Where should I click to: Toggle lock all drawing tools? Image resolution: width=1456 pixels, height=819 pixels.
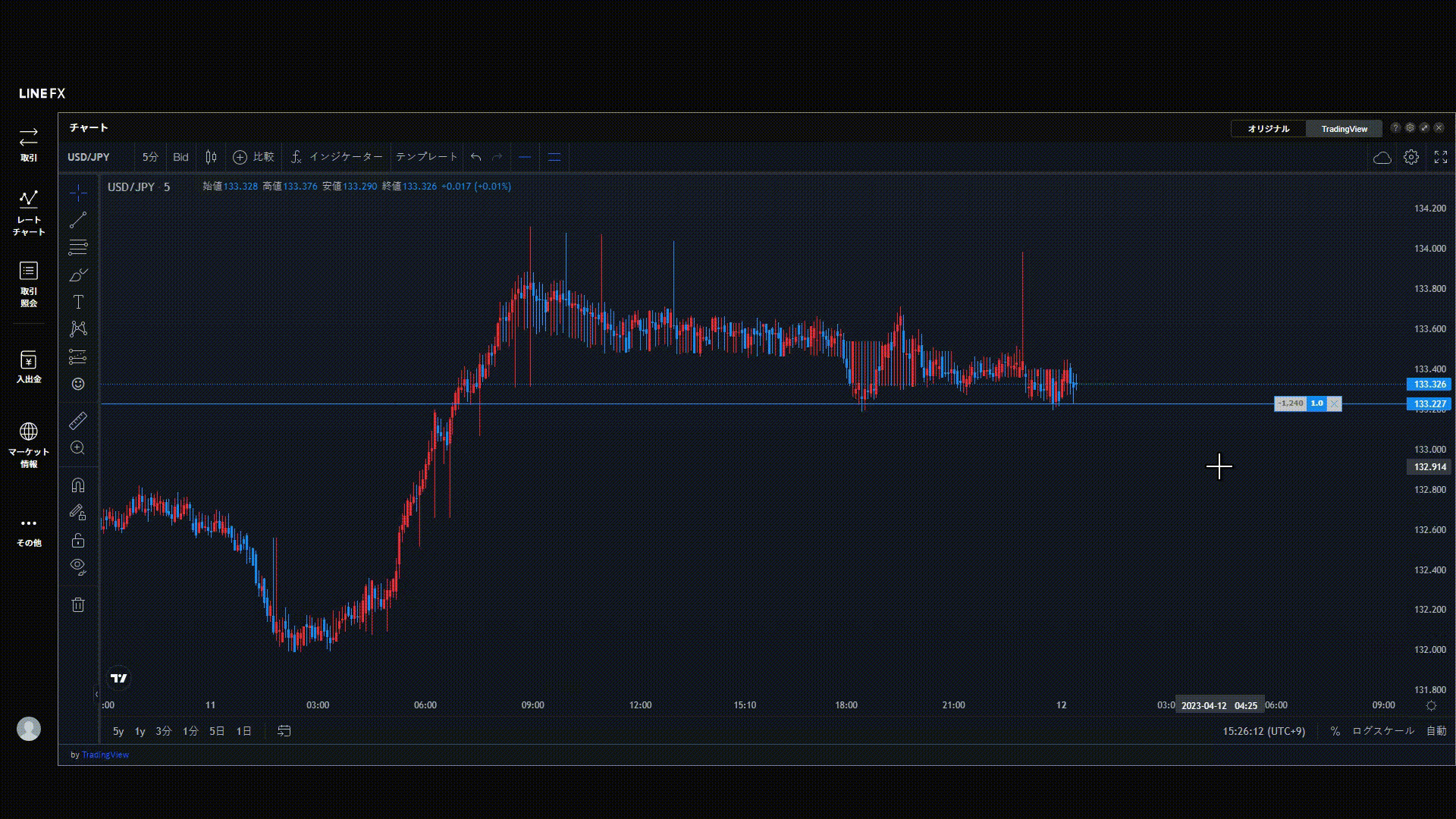(78, 541)
